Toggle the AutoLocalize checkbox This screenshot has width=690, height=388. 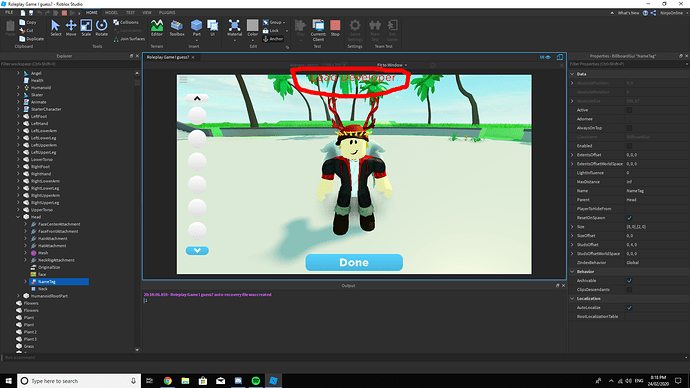pos(629,307)
